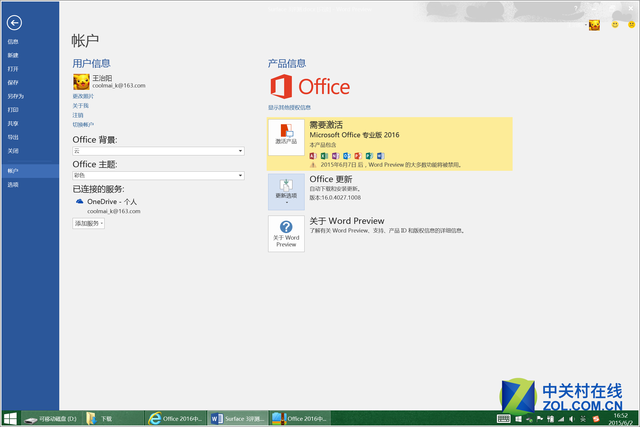Click the Excel icon in product list
Viewport: 640px width, 427px height.
[324, 156]
